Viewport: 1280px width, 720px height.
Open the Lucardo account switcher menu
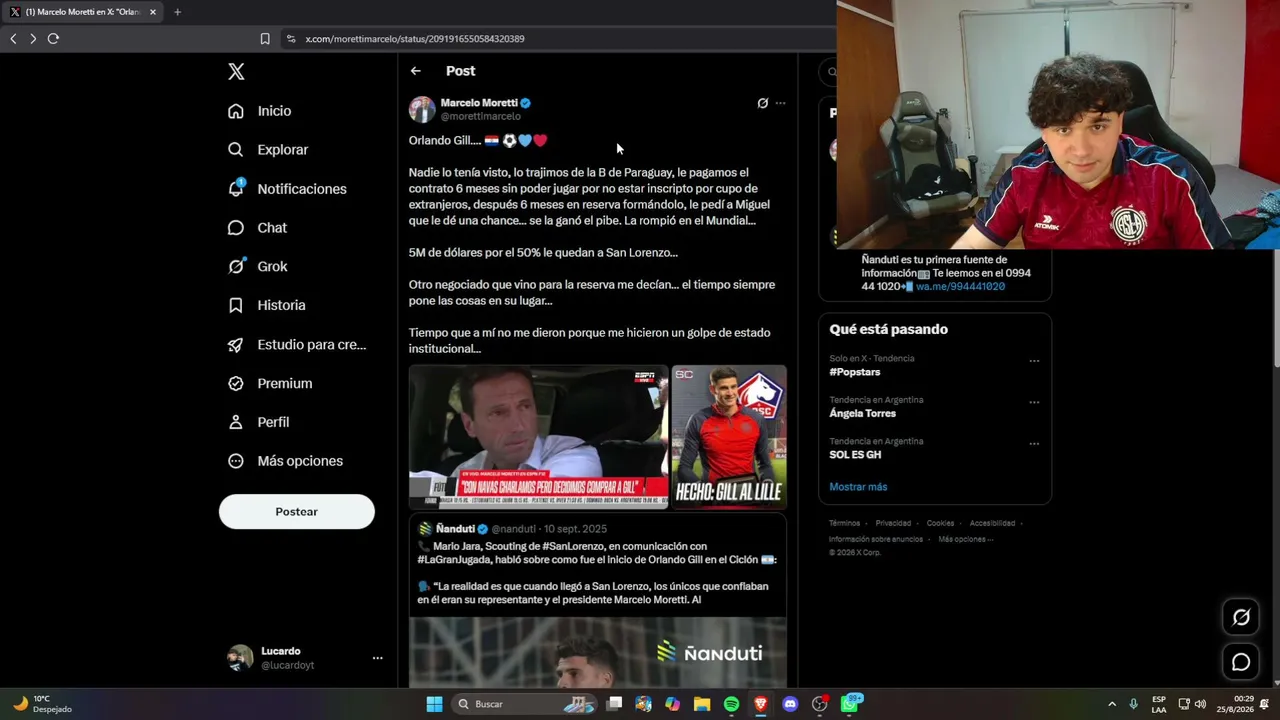377,658
